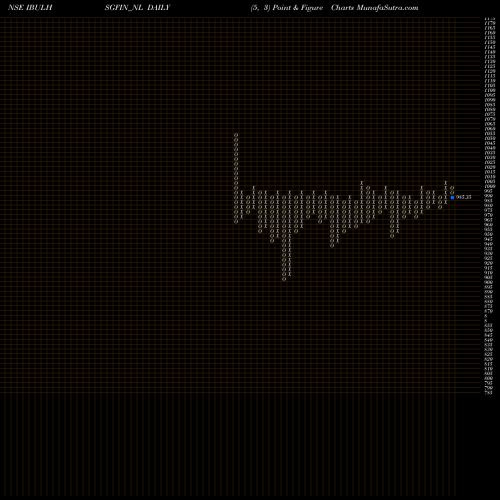Click the price label beside the blue marker
This screenshot has height=500, width=500.
(464, 197)
